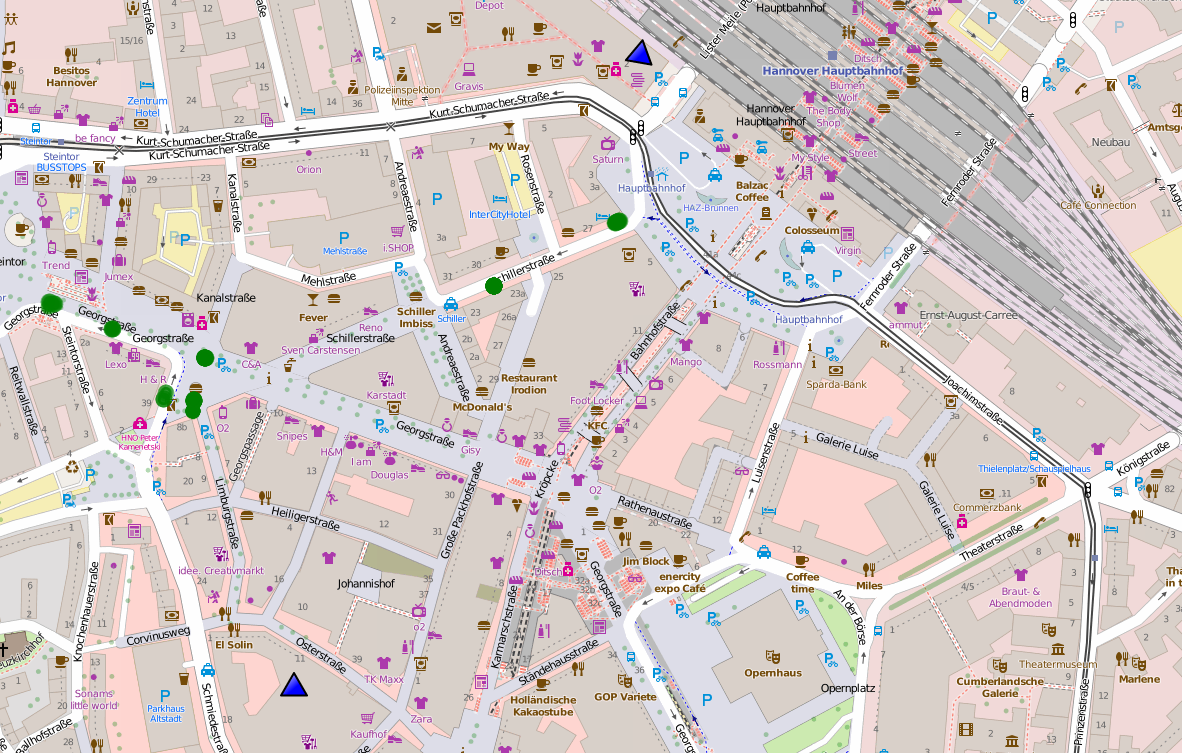Click the info icon left of Galerie Luise
The width and height of the screenshot is (1182, 753).
(x=806, y=438)
